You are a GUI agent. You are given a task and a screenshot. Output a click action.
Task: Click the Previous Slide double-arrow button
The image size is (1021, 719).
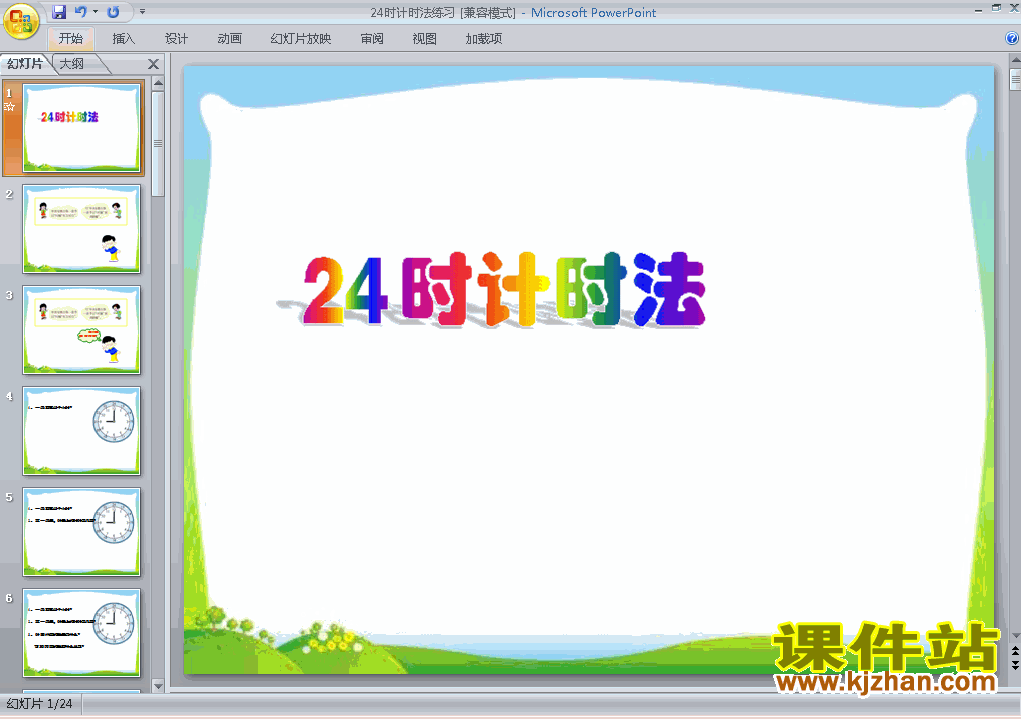point(1015,651)
